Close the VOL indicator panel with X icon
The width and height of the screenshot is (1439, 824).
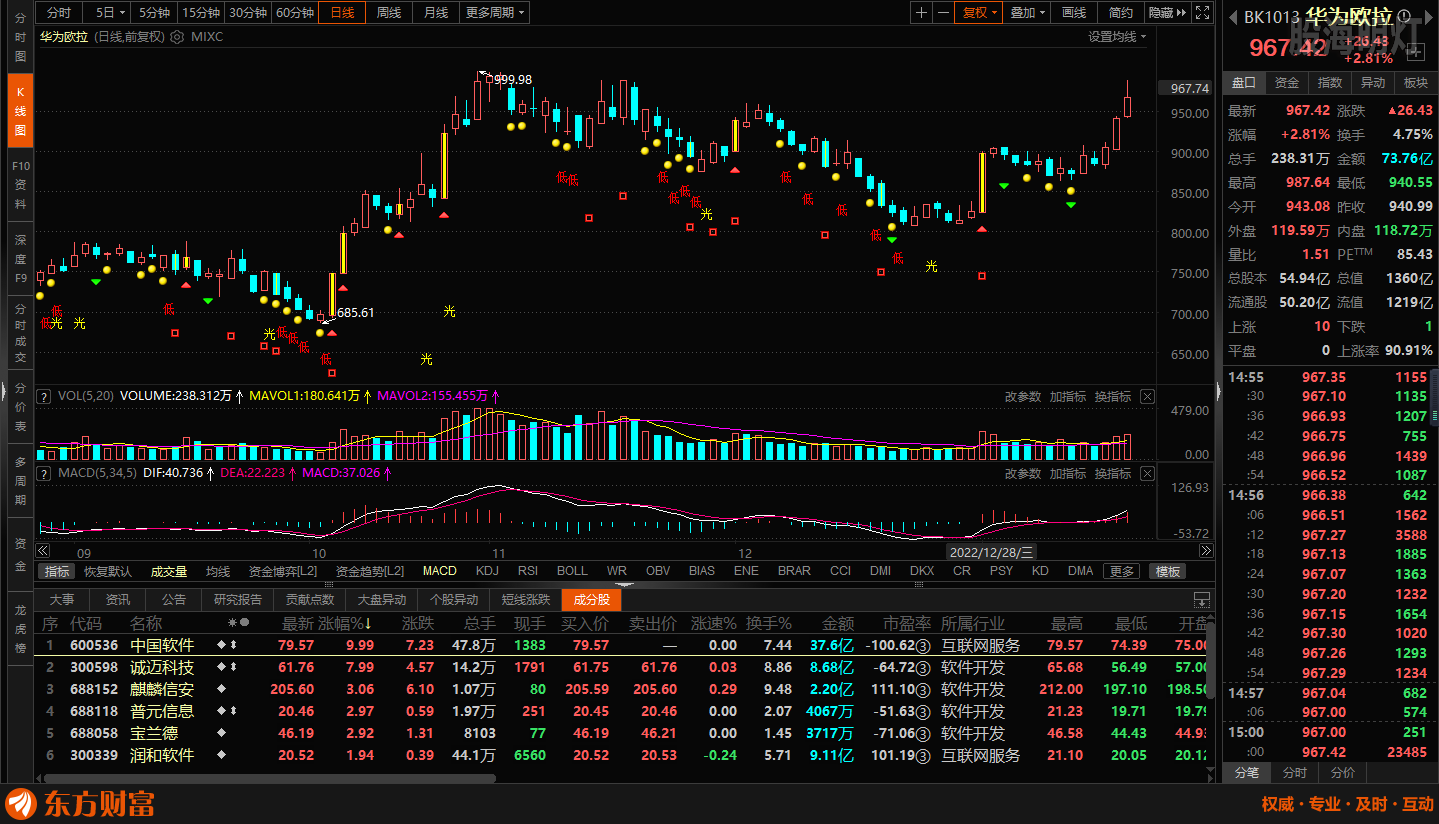[1147, 396]
